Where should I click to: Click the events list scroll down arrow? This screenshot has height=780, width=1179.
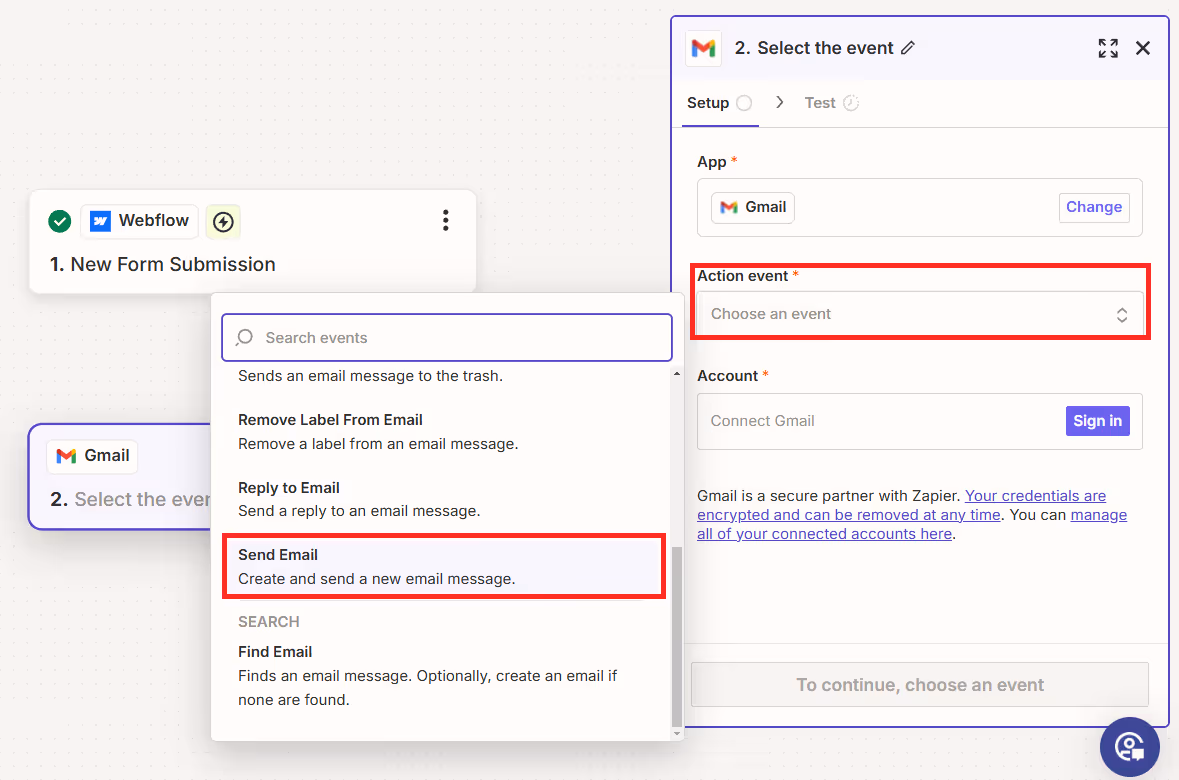(677, 733)
